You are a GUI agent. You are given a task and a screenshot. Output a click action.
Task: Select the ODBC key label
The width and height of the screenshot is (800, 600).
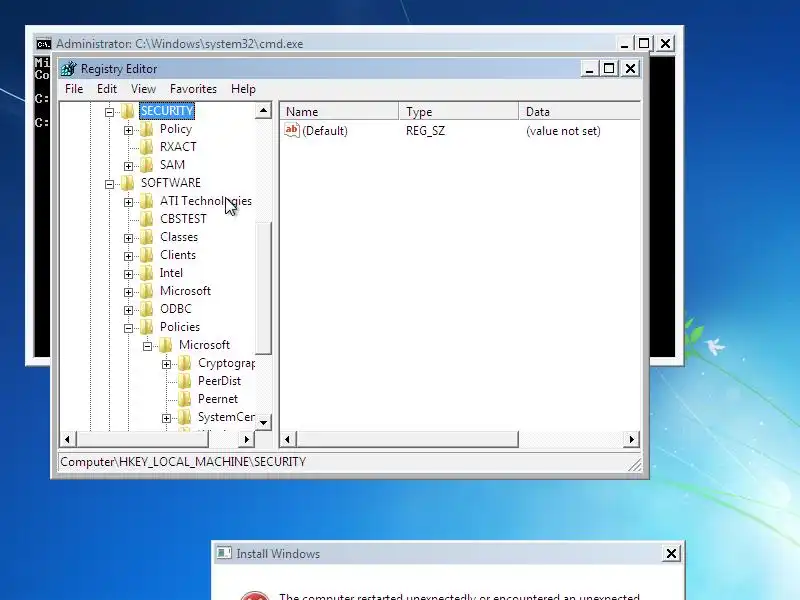[x=176, y=309]
